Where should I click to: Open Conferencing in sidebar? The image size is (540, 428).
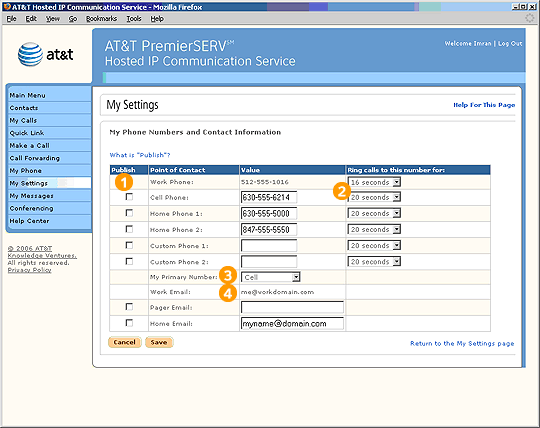pyautogui.click(x=50, y=208)
